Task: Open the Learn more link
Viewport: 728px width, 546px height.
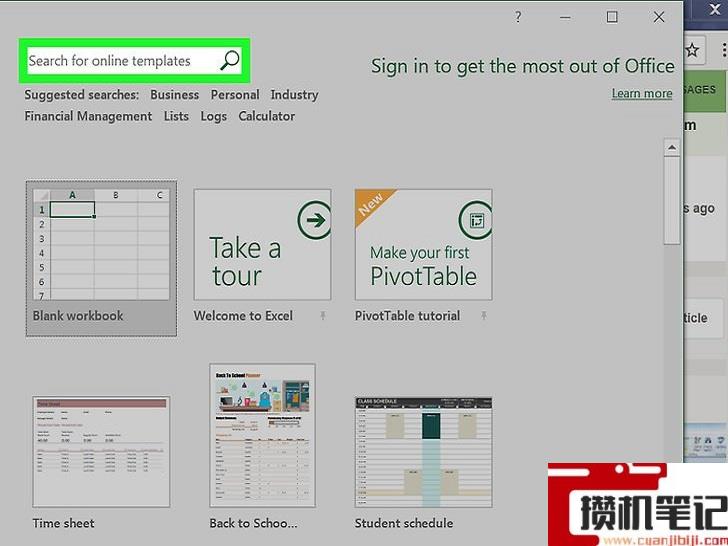Action: click(642, 93)
